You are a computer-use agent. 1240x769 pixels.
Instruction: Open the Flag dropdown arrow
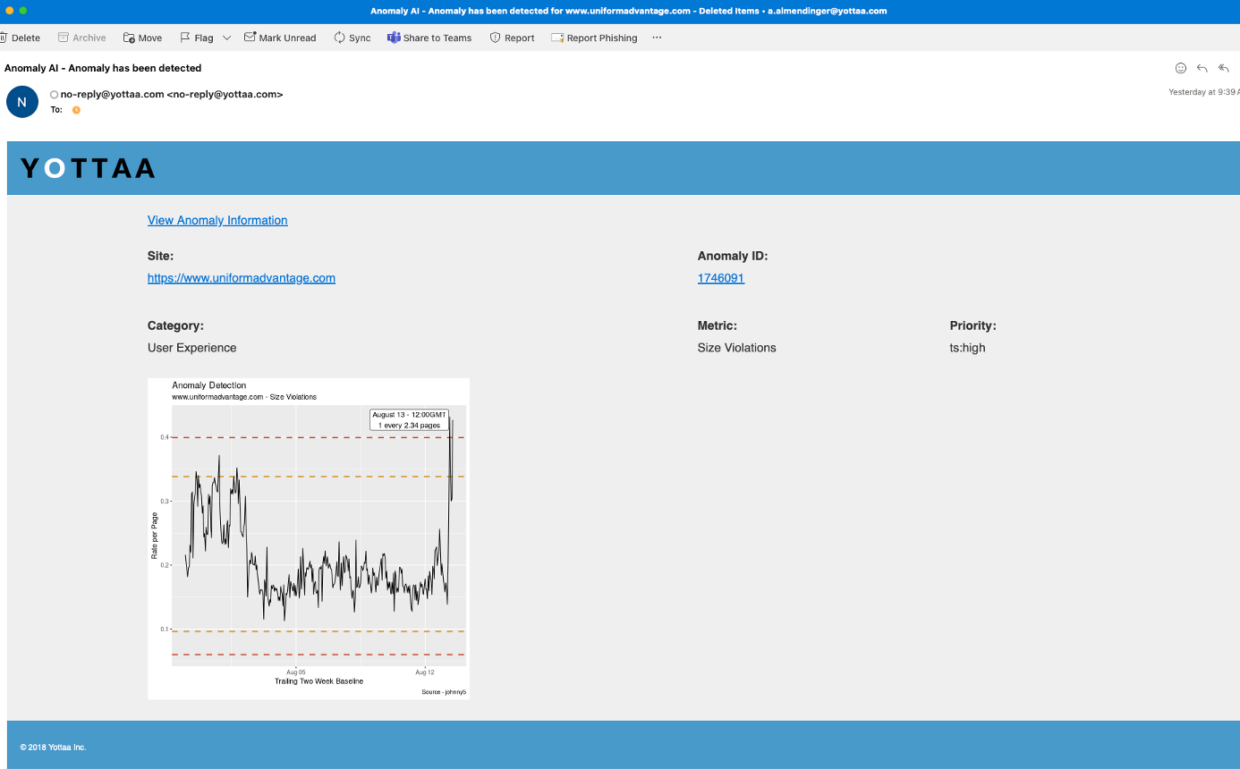point(227,38)
